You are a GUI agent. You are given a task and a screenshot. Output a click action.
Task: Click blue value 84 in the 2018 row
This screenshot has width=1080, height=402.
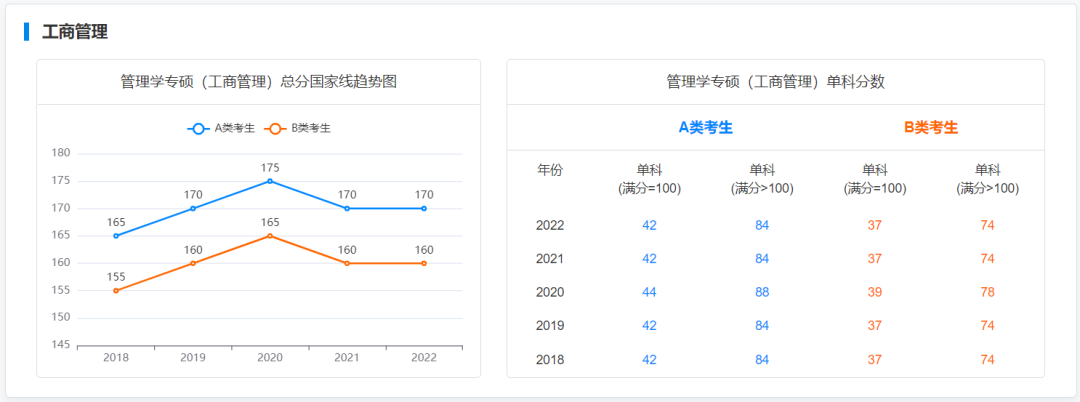[762, 360]
